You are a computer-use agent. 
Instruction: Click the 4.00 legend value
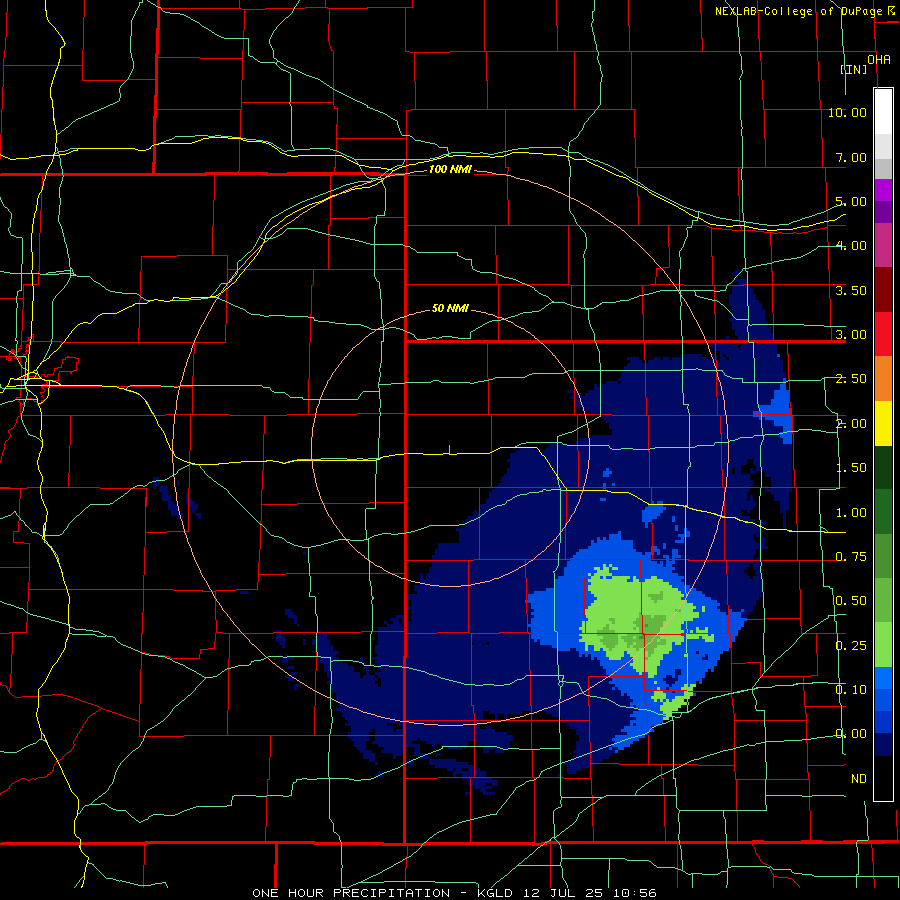(851, 246)
